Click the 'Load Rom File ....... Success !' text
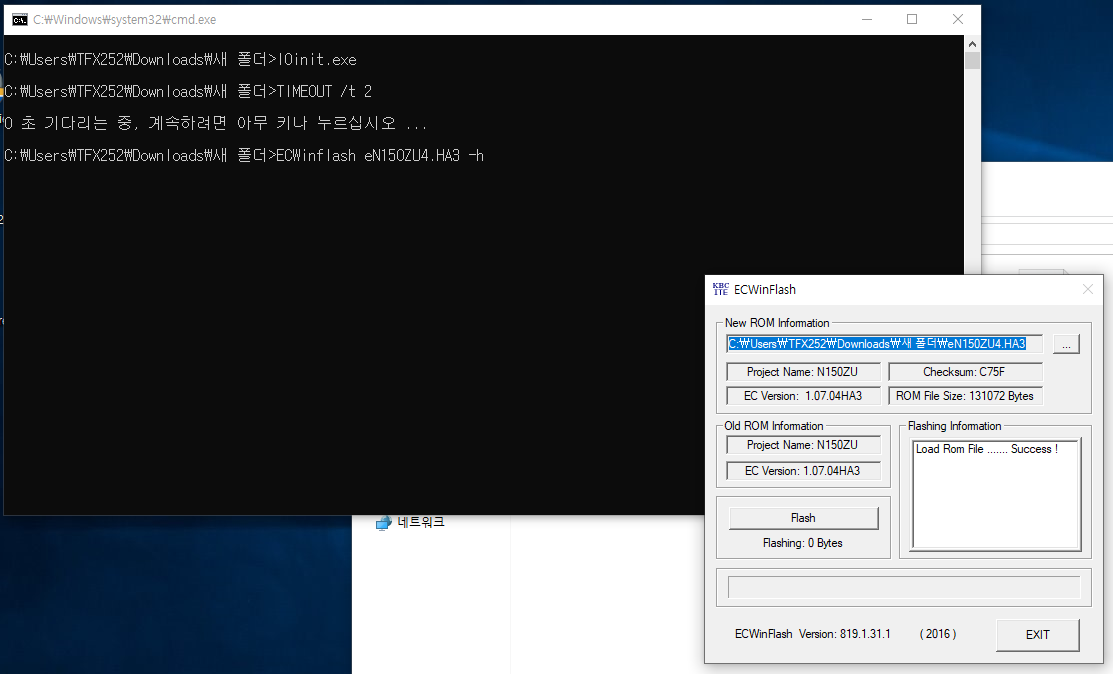This screenshot has height=674, width=1113. pos(987,449)
